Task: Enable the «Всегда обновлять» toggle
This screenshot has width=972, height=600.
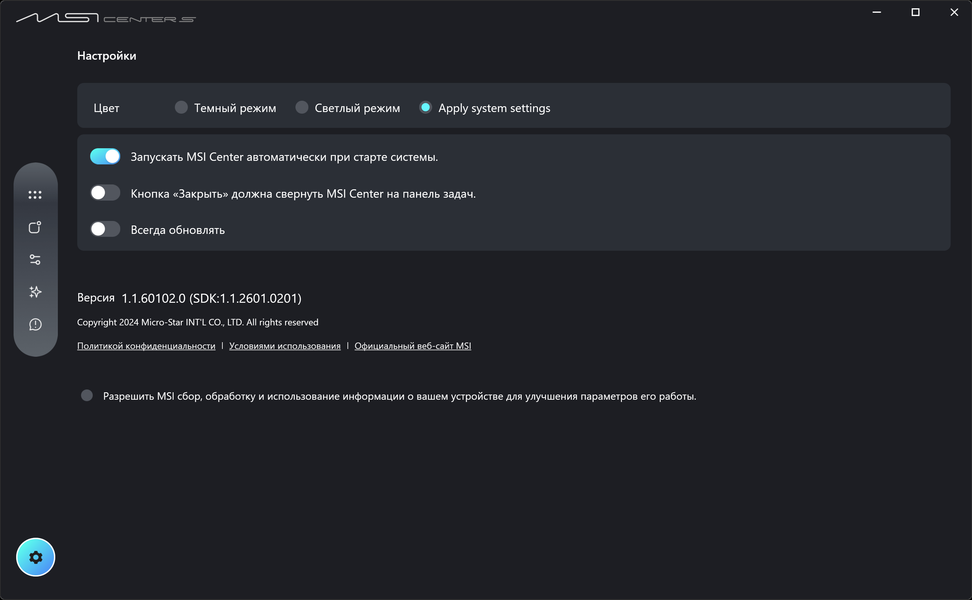Action: [x=105, y=229]
